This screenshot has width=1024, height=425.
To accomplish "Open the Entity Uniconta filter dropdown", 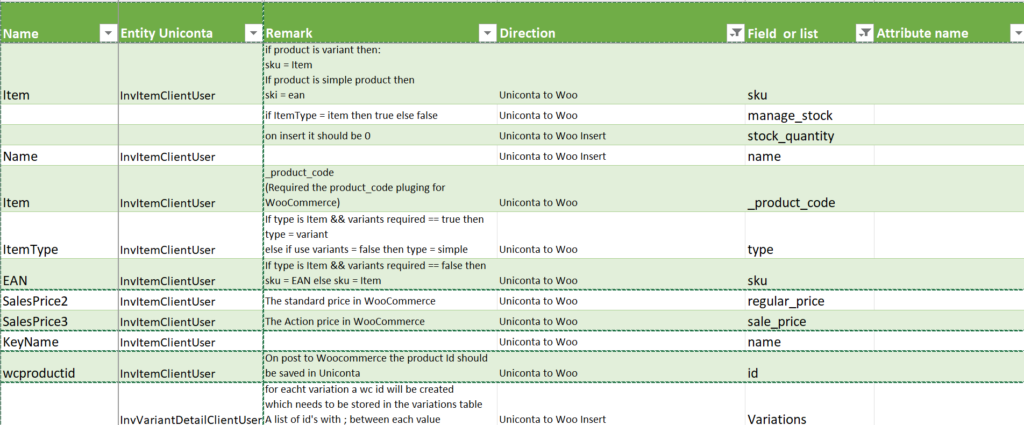I will [x=251, y=33].
